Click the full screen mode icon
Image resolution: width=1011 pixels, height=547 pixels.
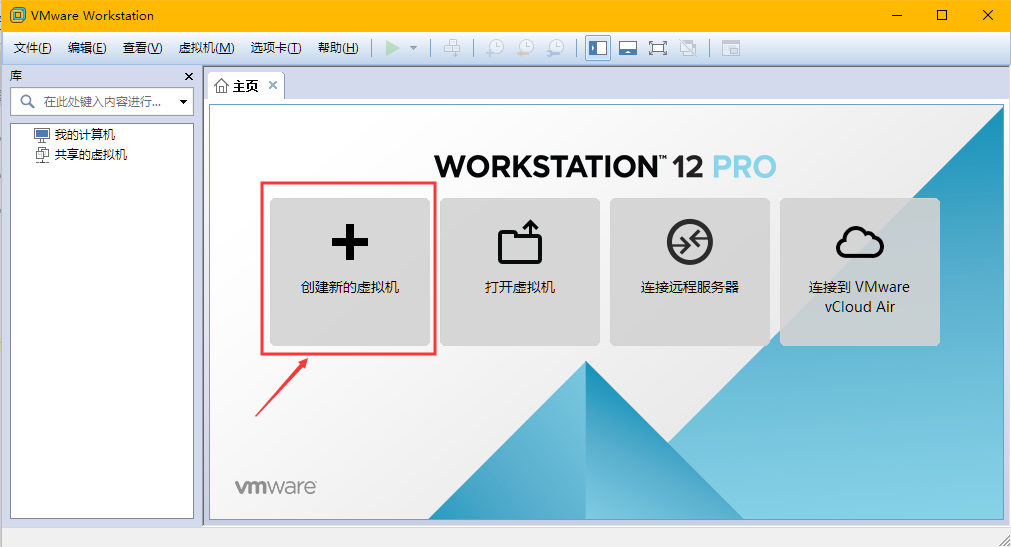[x=658, y=48]
